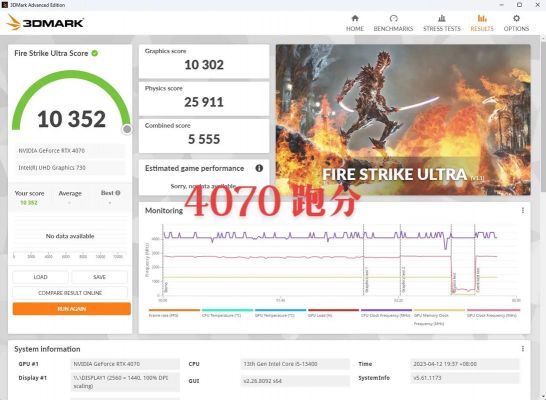This screenshot has width=546, height=400.
Task: Click the GPU #1 value field
Action: [x=125, y=364]
